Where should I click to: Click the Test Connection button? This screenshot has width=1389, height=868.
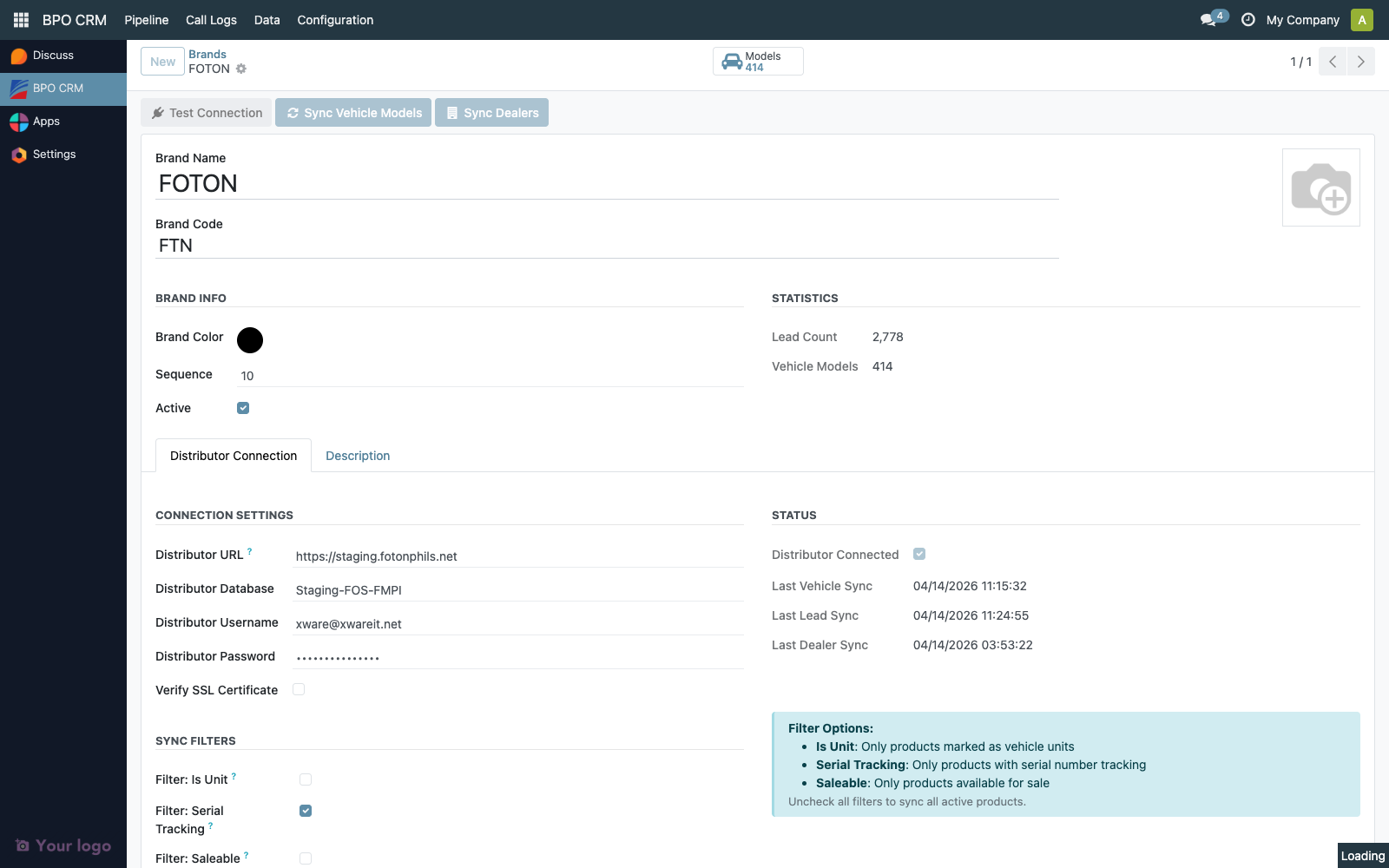coord(207,113)
